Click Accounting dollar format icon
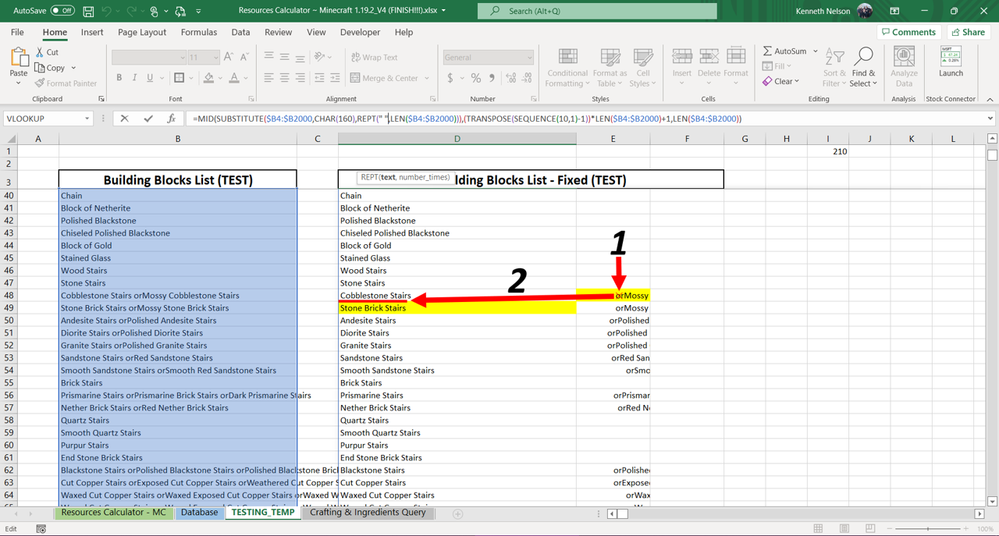The image size is (999, 536). [450, 78]
